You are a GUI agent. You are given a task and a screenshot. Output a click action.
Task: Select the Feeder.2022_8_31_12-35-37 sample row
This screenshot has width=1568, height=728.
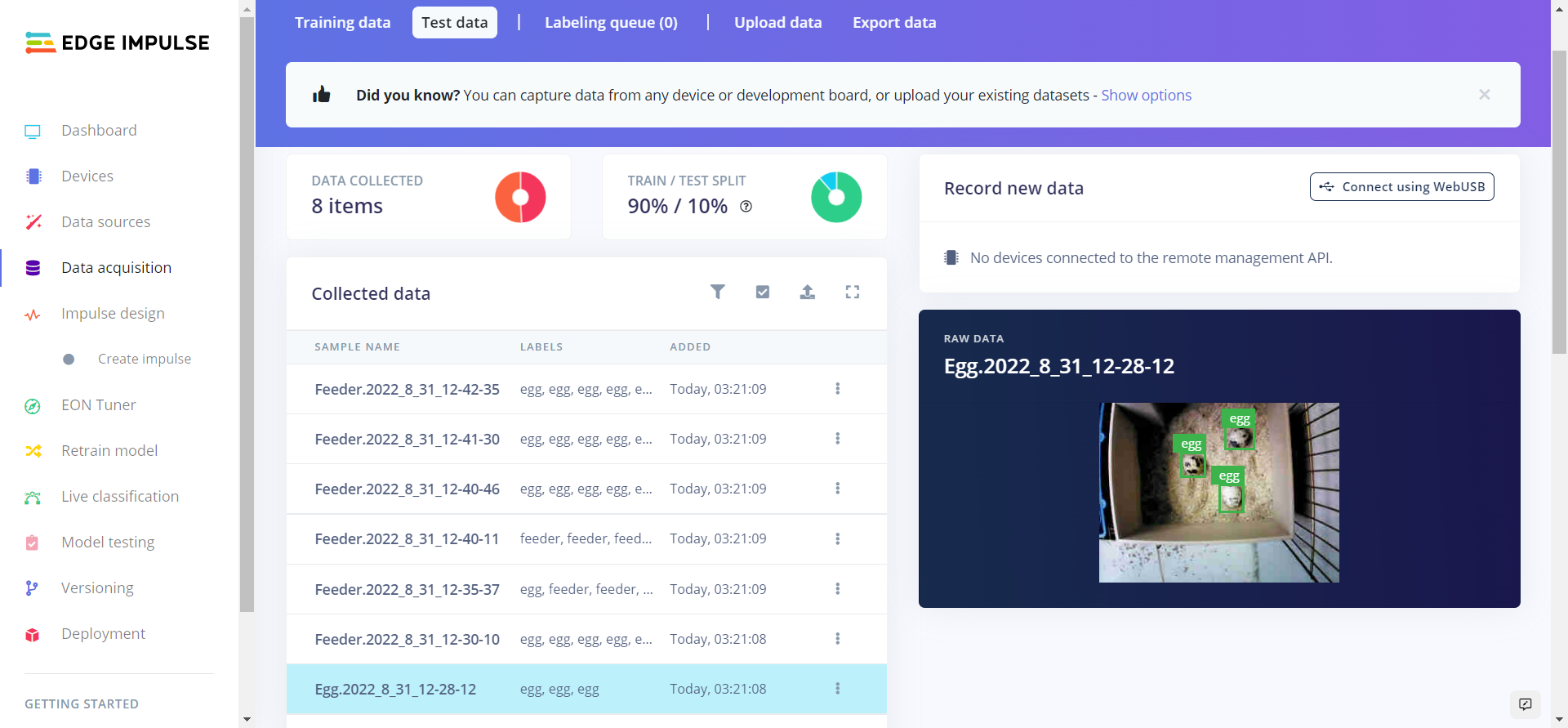tap(407, 589)
